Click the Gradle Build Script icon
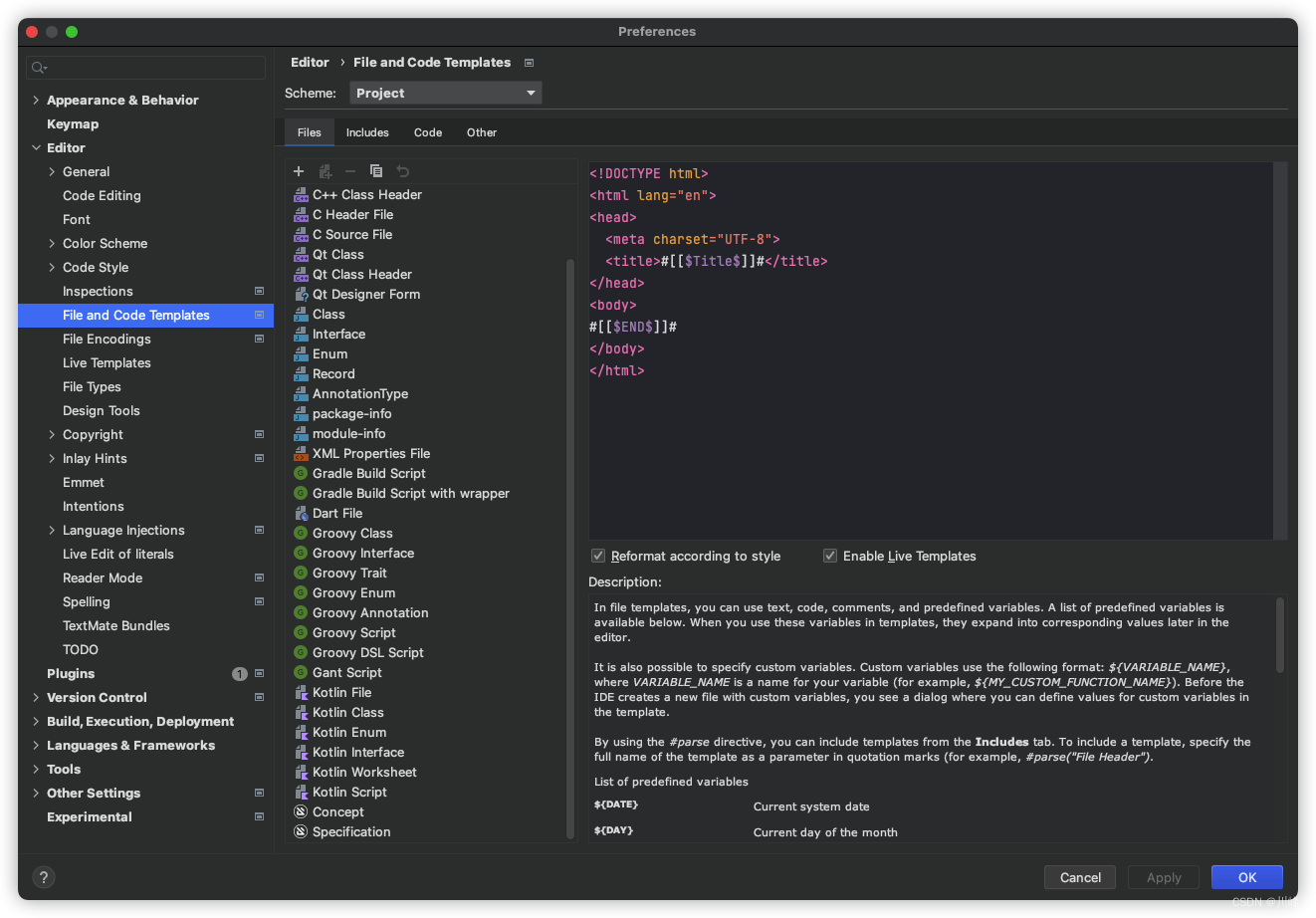Image resolution: width=1316 pixels, height=918 pixels. (301, 474)
